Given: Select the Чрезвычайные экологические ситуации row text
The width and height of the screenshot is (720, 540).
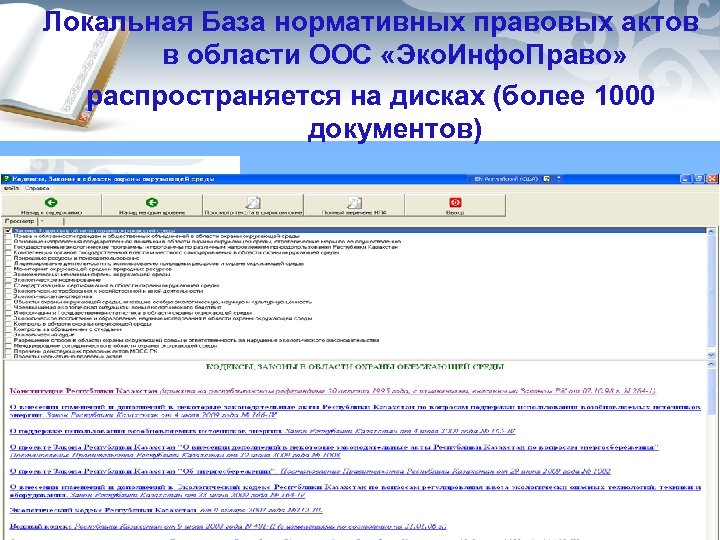Looking at the screenshot, I should pyautogui.click(x=117, y=307).
